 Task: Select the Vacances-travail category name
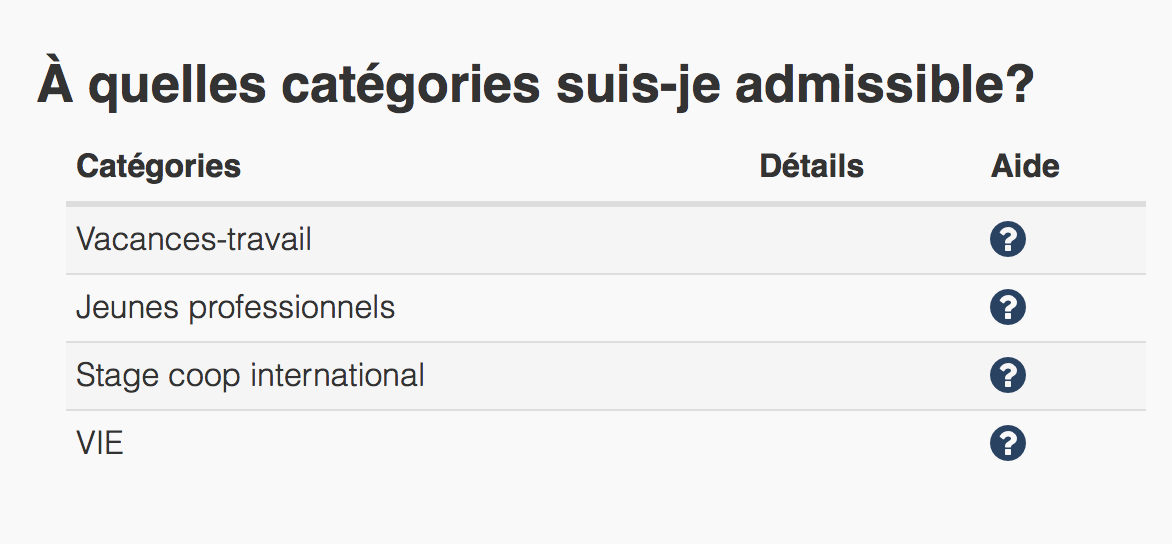194,240
